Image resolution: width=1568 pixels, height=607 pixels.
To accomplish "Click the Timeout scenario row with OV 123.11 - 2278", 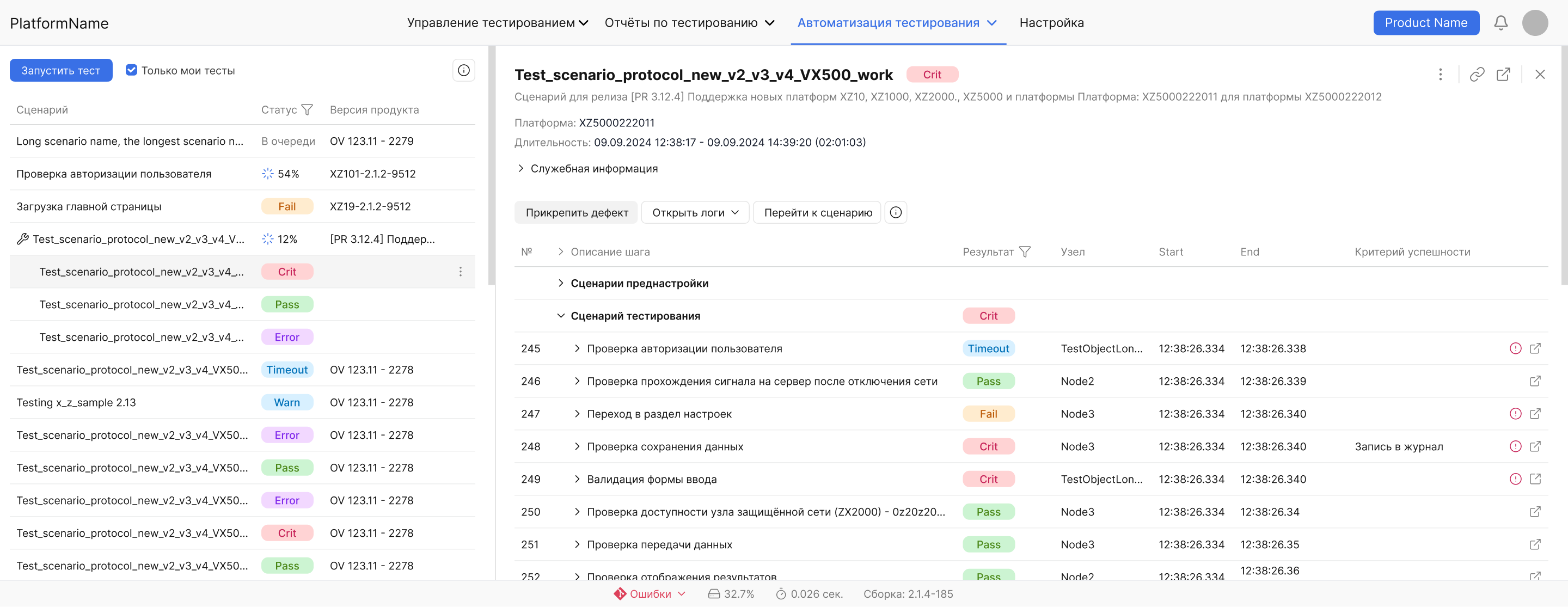I will click(242, 370).
